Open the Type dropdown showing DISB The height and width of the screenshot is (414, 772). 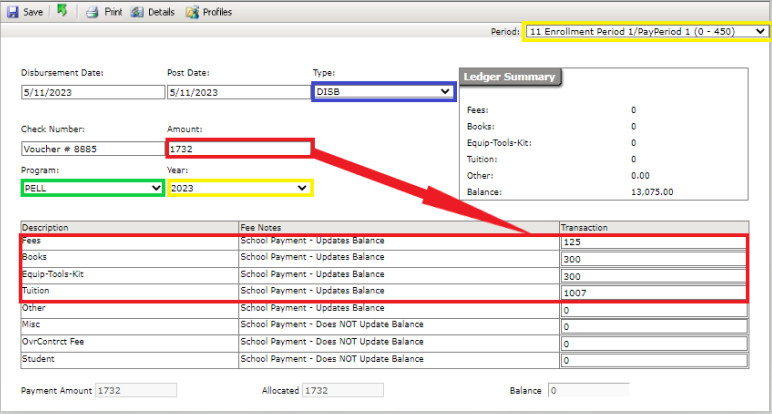pyautogui.click(x=384, y=92)
